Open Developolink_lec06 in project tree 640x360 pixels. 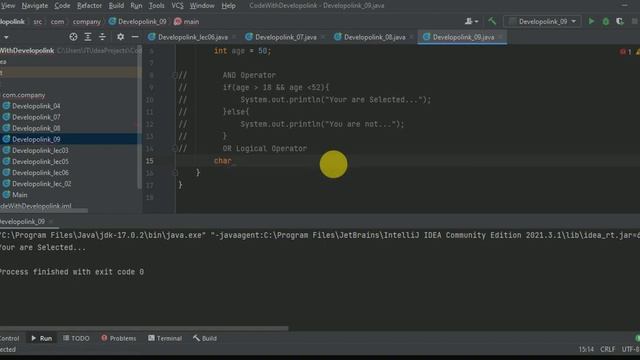tap(40, 173)
